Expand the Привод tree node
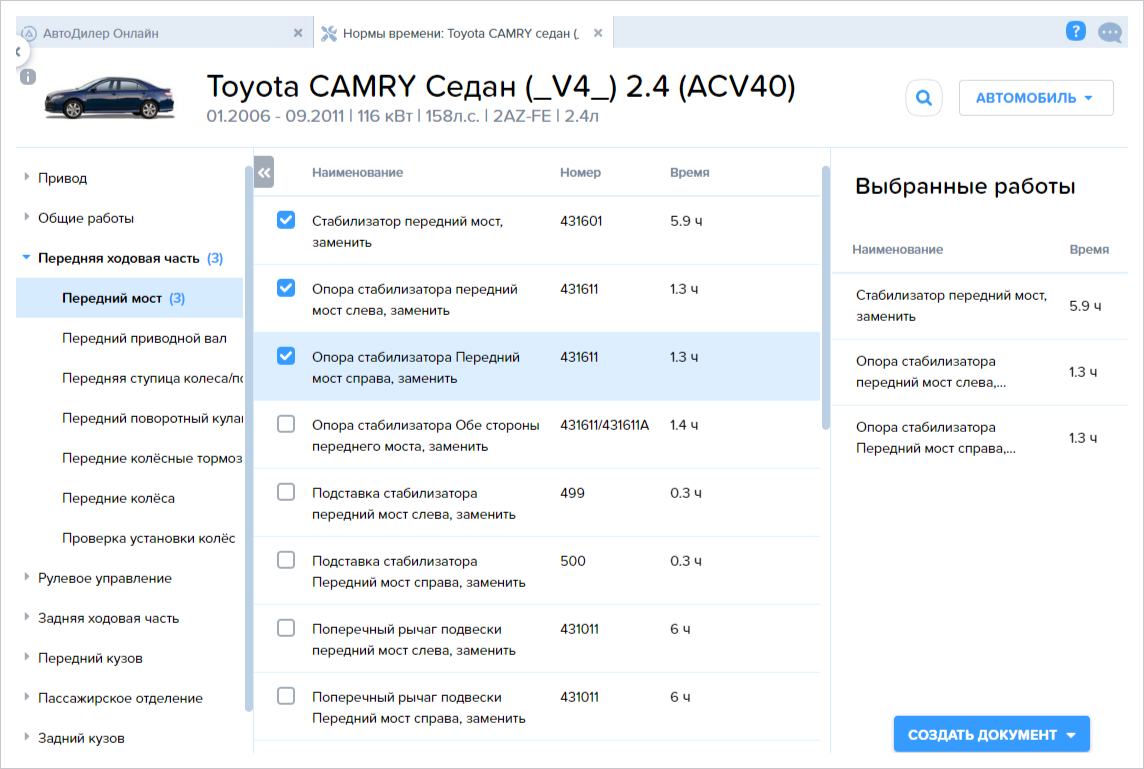 [x=27, y=177]
